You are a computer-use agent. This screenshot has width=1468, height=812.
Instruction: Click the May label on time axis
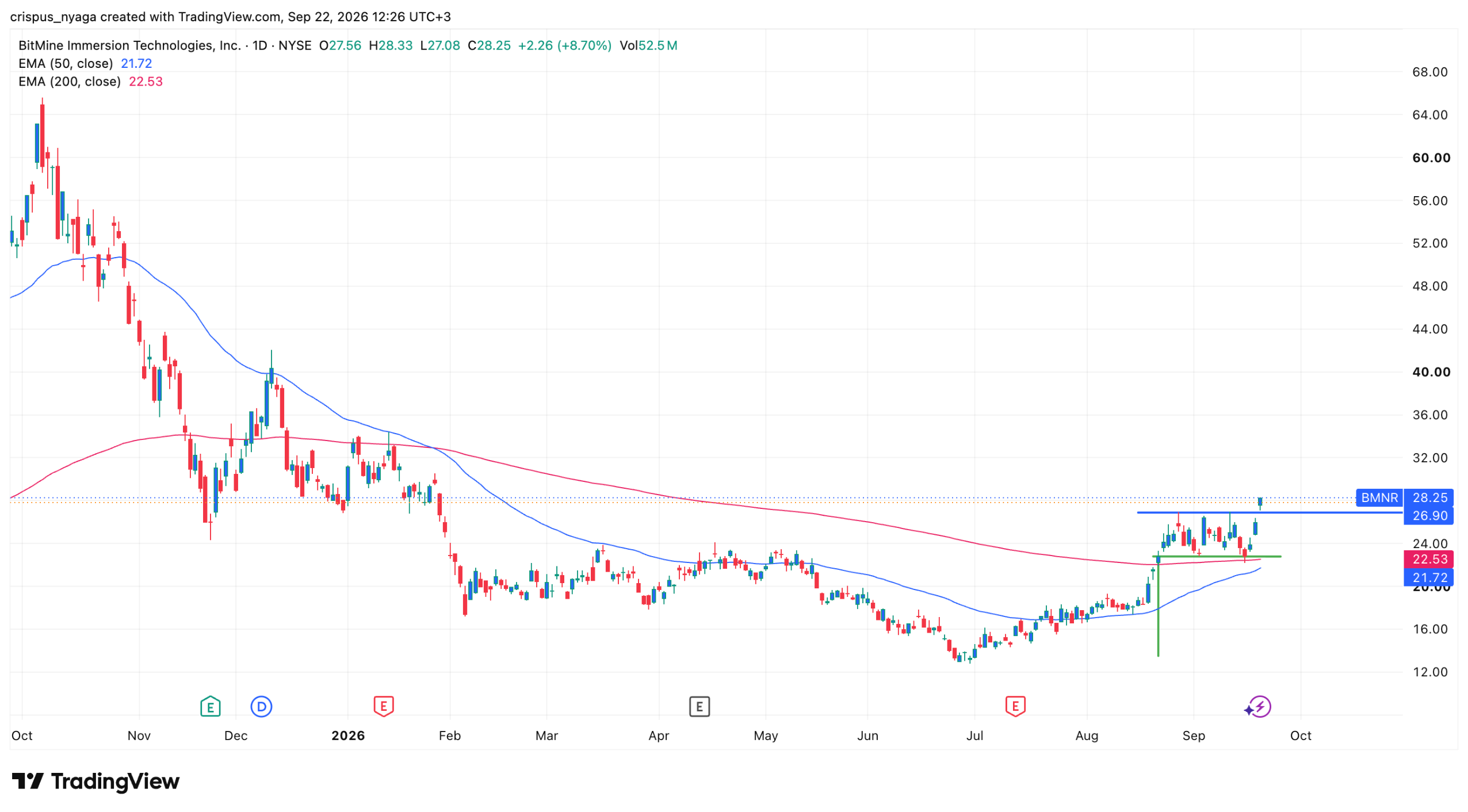coord(766,736)
